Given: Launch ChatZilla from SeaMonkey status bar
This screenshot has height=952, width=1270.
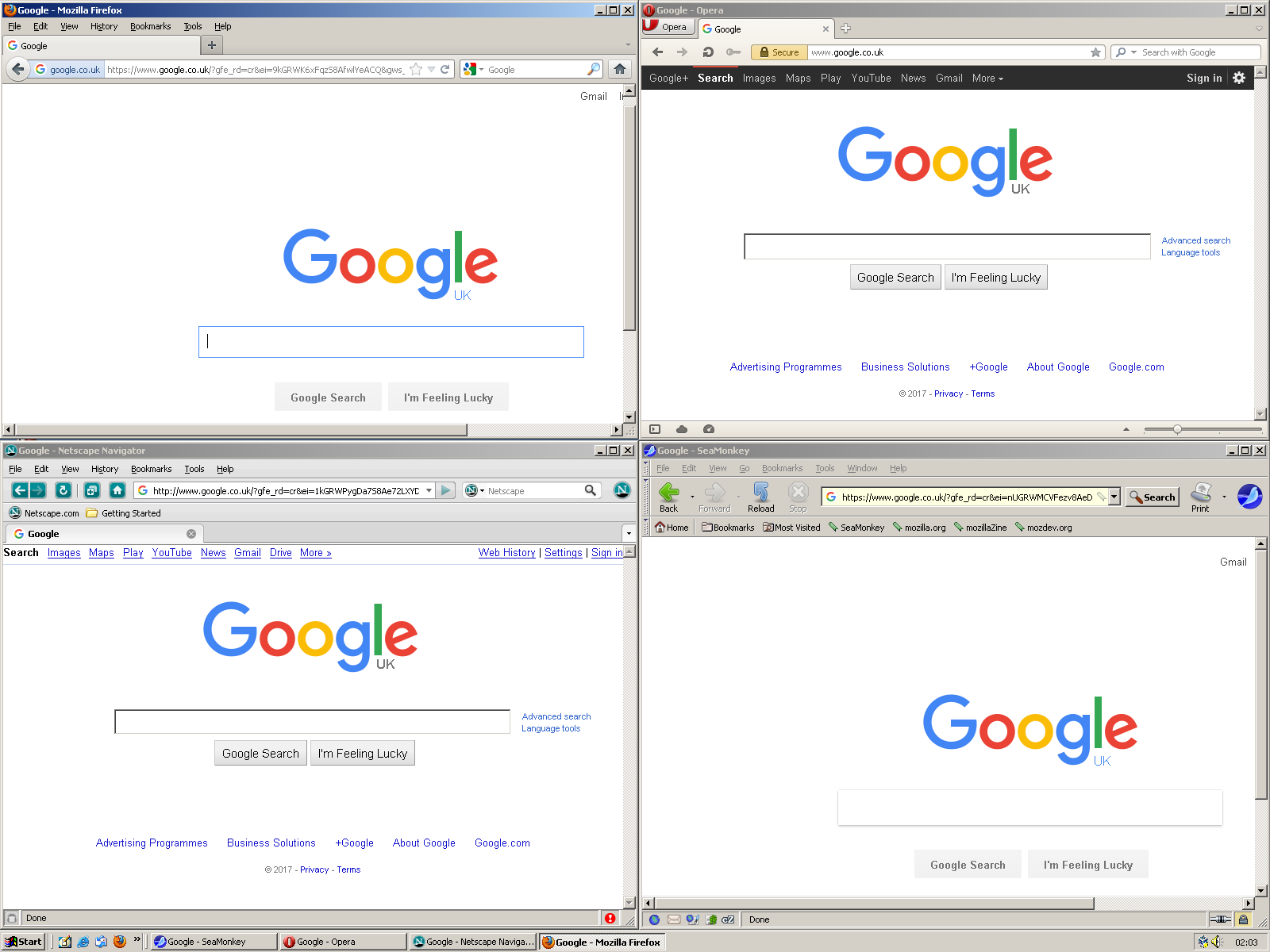Looking at the screenshot, I should click(728, 919).
